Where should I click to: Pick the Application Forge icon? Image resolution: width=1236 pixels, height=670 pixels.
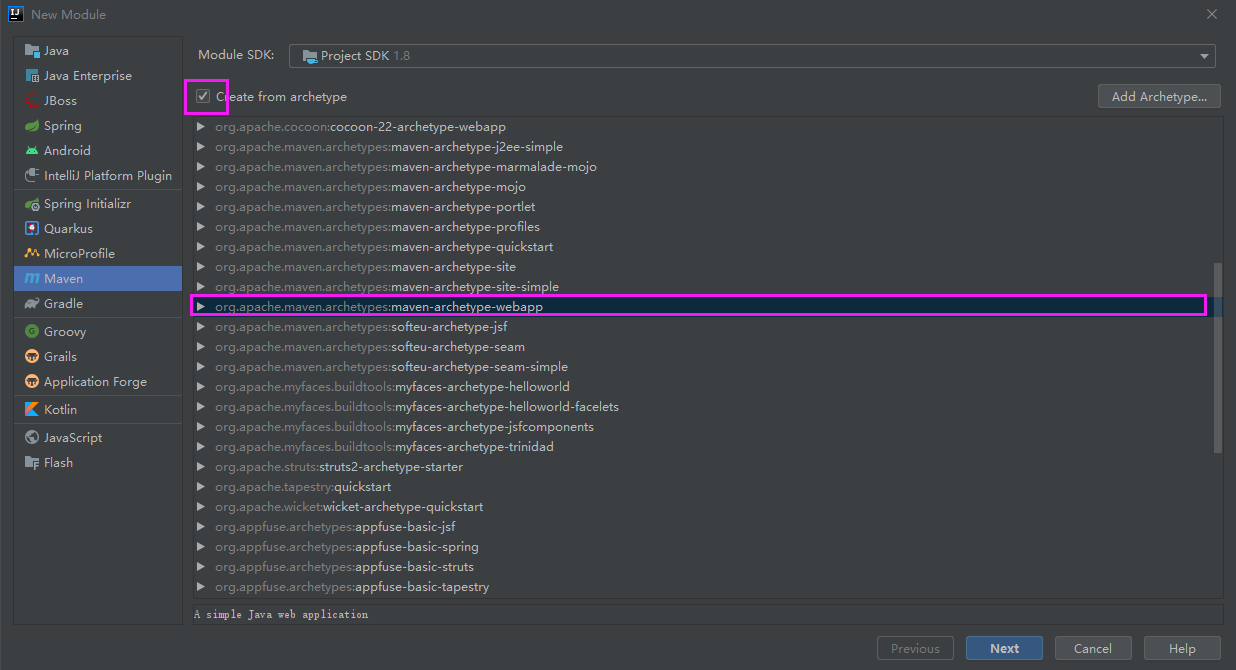[32, 382]
